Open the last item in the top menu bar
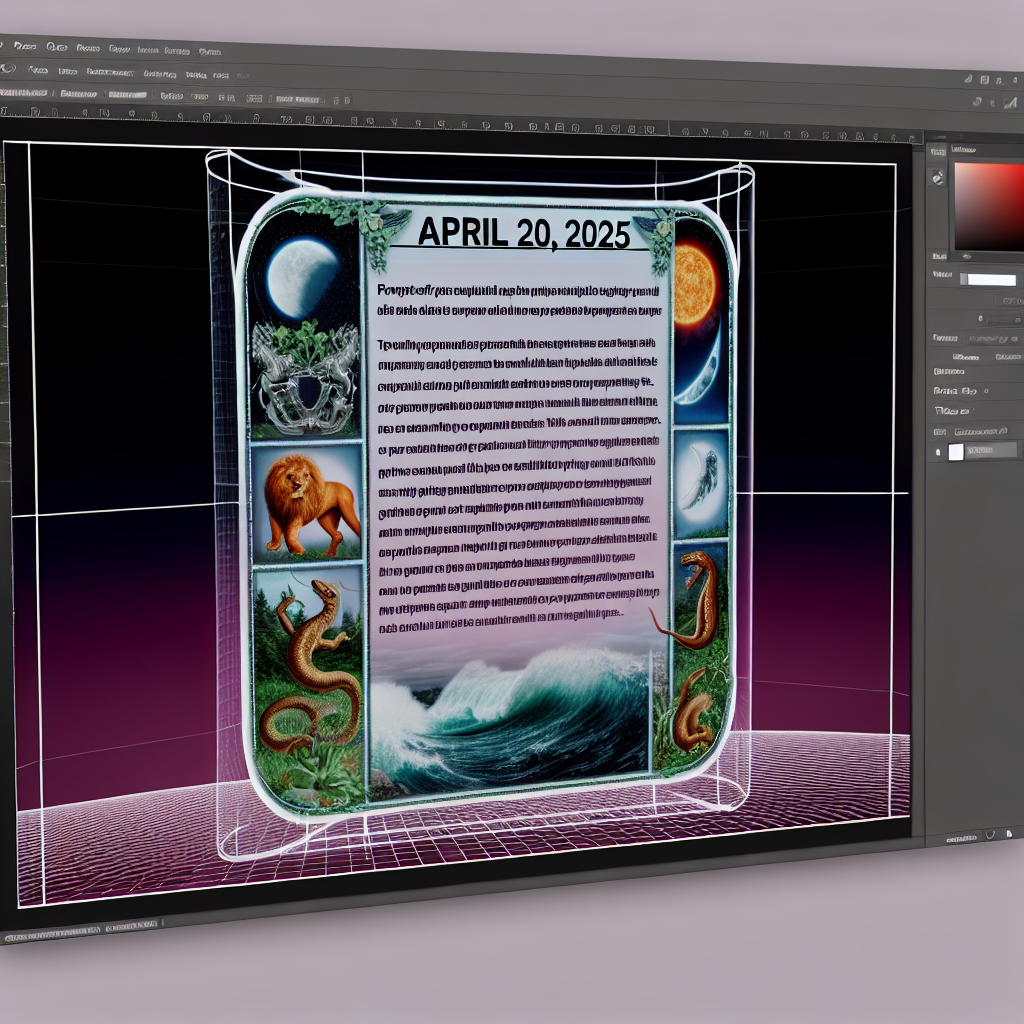Image resolution: width=1024 pixels, height=1024 pixels. (210, 52)
